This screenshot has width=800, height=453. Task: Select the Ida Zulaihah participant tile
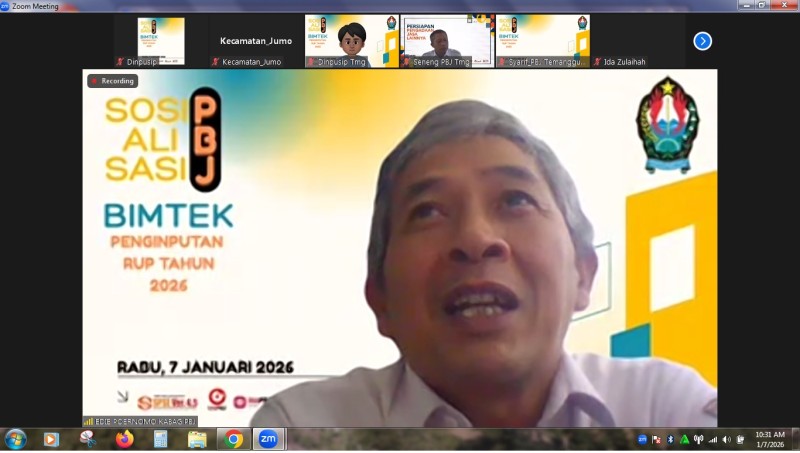tap(639, 41)
